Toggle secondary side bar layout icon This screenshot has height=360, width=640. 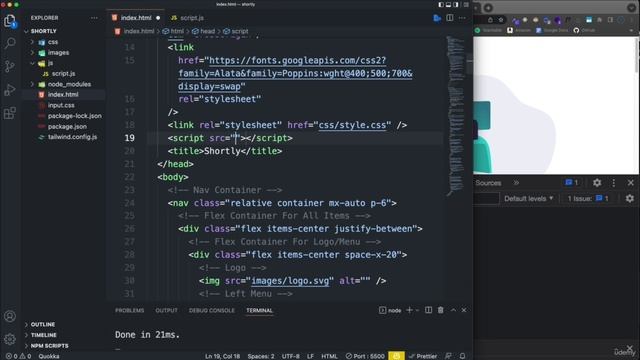(456, 4)
